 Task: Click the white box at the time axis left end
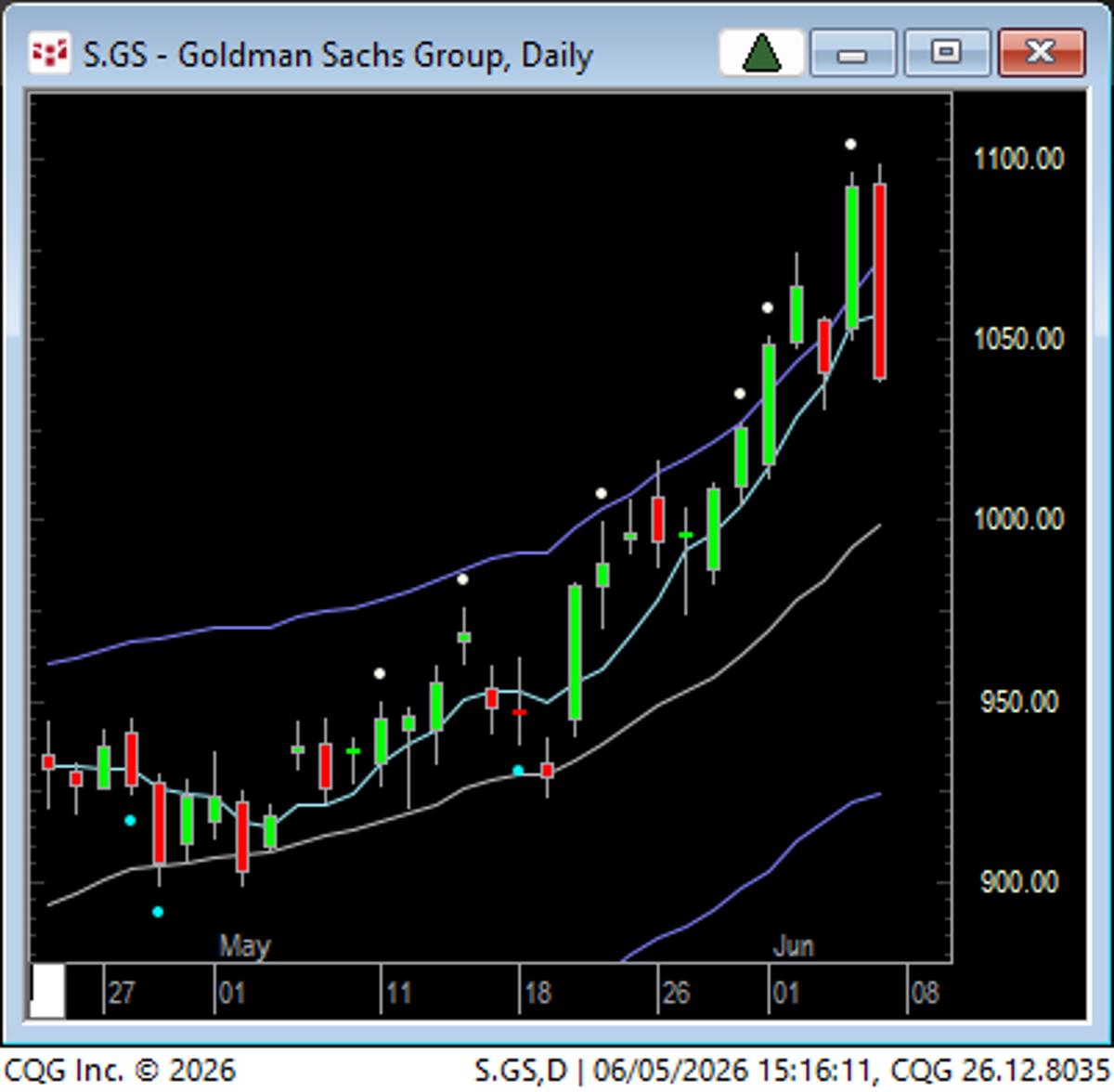tap(48, 991)
